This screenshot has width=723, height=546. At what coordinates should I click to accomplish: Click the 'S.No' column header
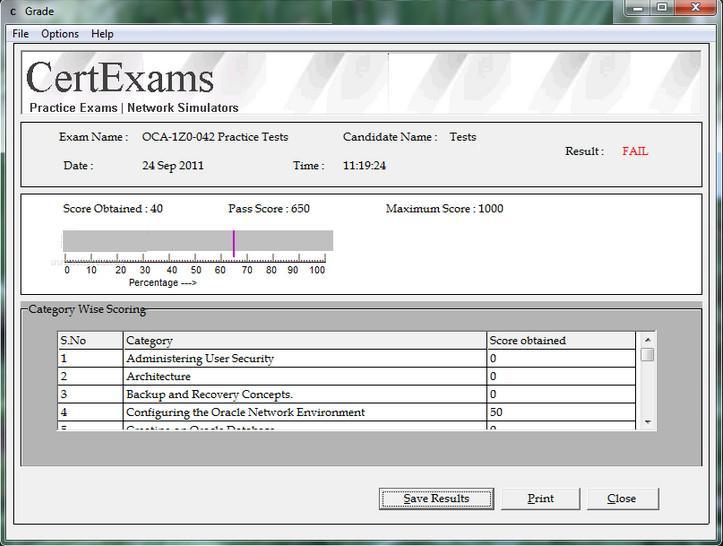[90, 341]
